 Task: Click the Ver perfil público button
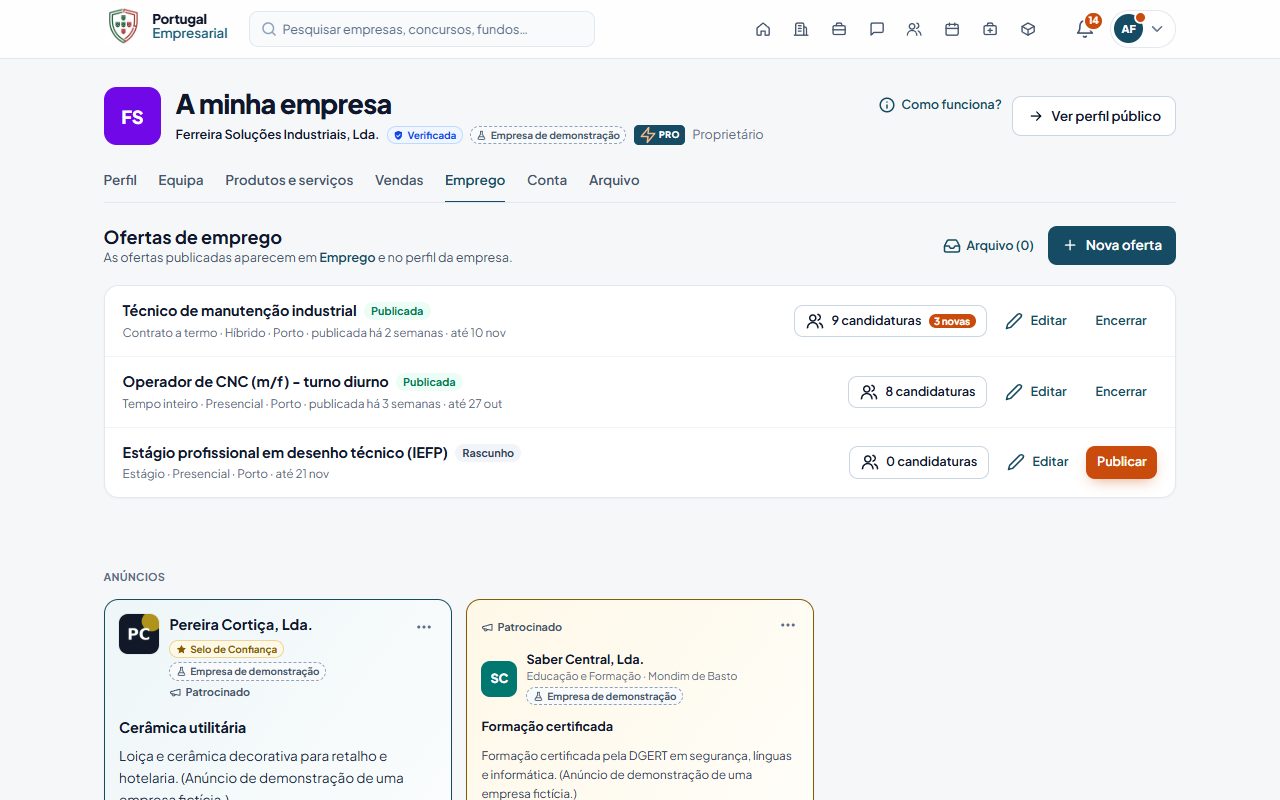[1094, 116]
